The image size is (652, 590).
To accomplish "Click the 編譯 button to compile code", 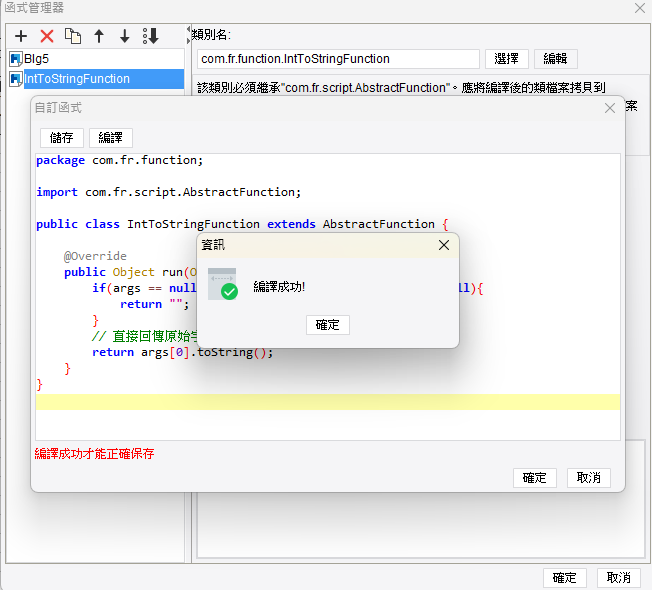I will click(111, 138).
